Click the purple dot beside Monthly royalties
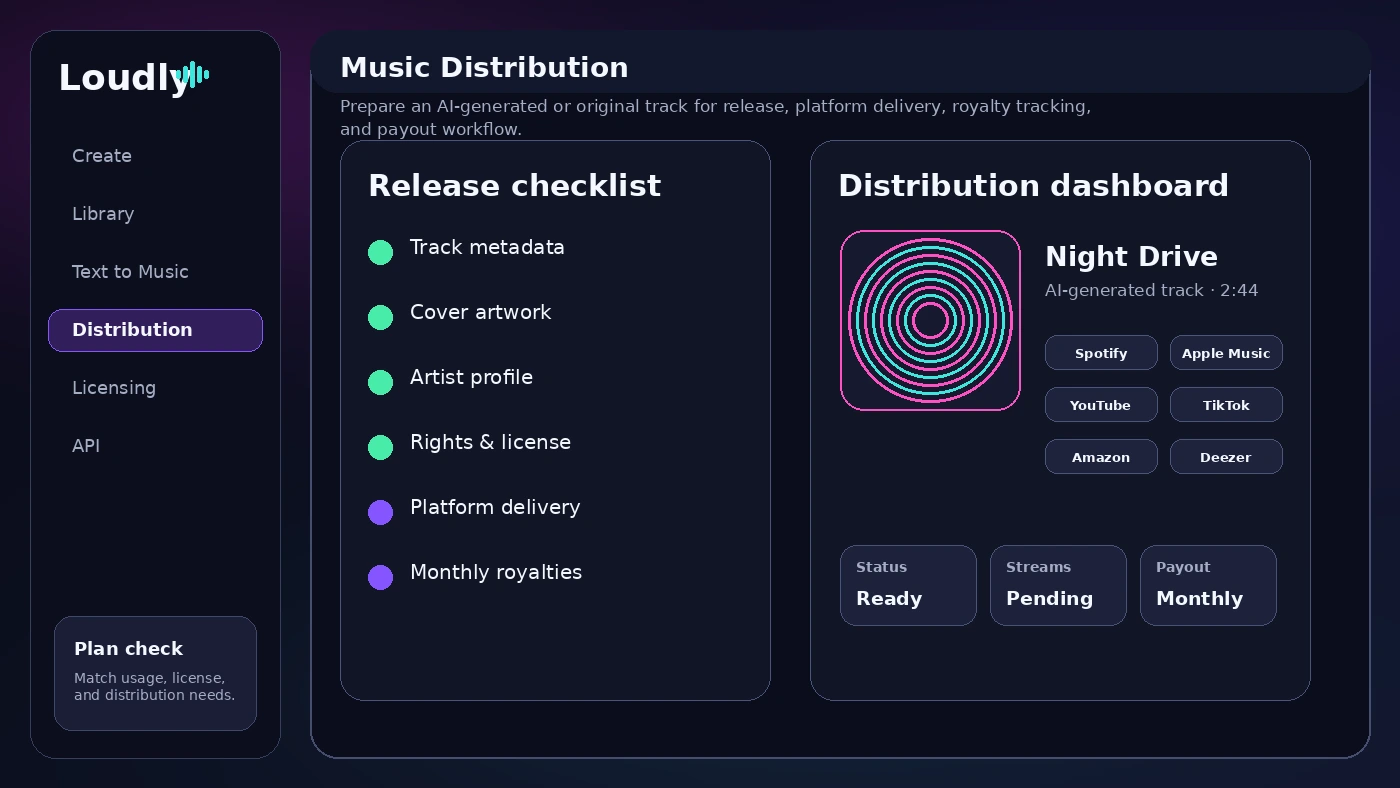Screen dimensions: 1400x788 coord(380,577)
